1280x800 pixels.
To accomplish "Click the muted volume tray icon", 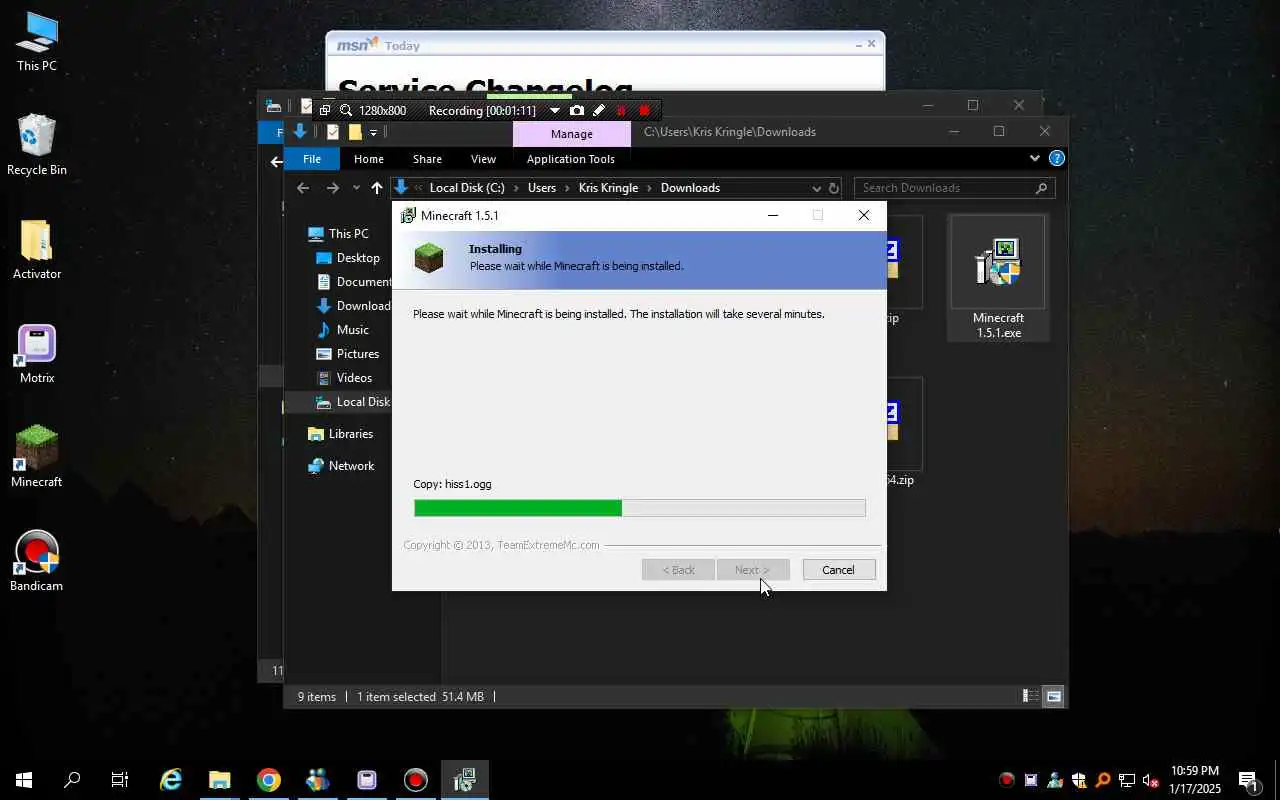I will 1151,780.
